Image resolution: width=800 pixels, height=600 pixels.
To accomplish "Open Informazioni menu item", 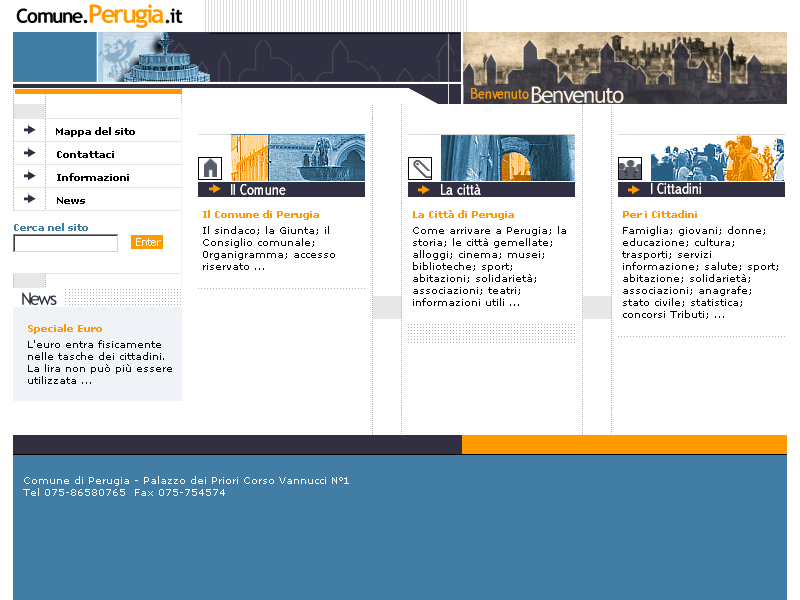I will click(93, 178).
